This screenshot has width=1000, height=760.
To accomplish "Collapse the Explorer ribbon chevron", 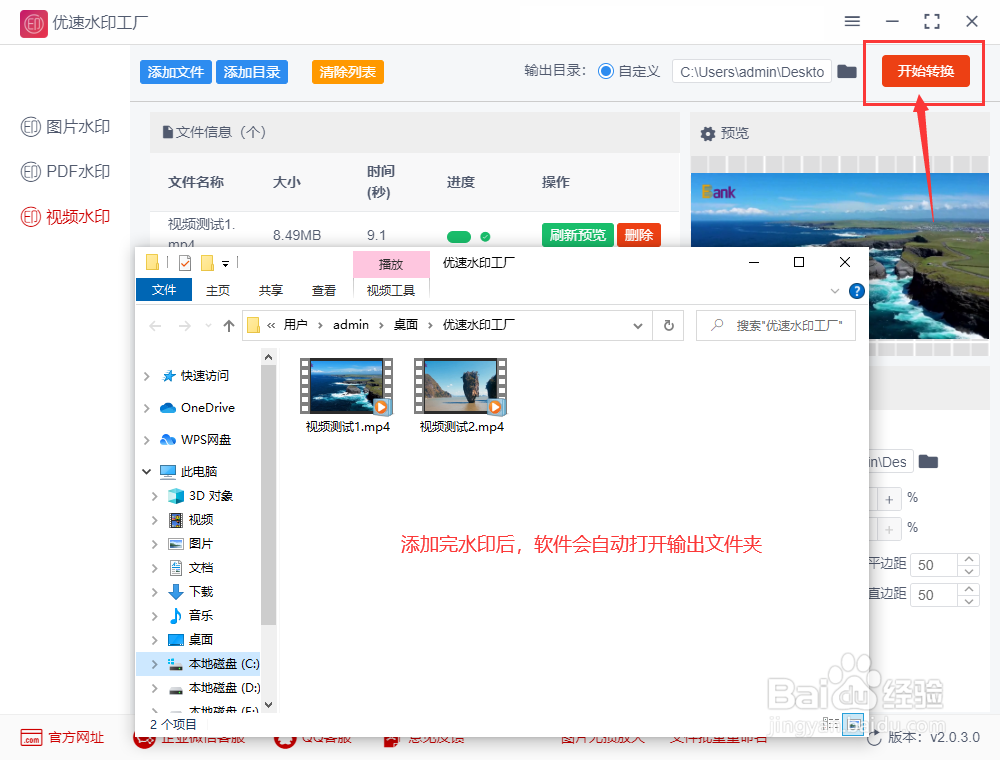I will coord(835,291).
